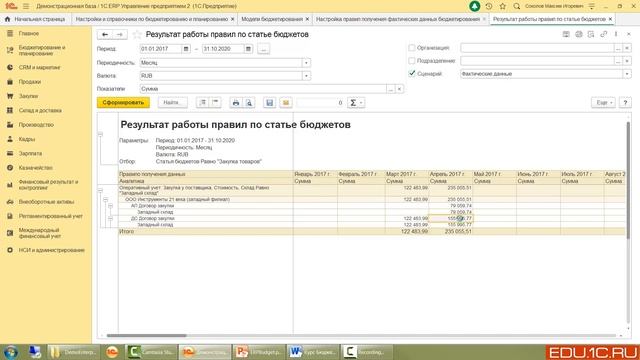Select the Итого row label
This screenshot has height=360, width=640.
(x=127, y=231)
